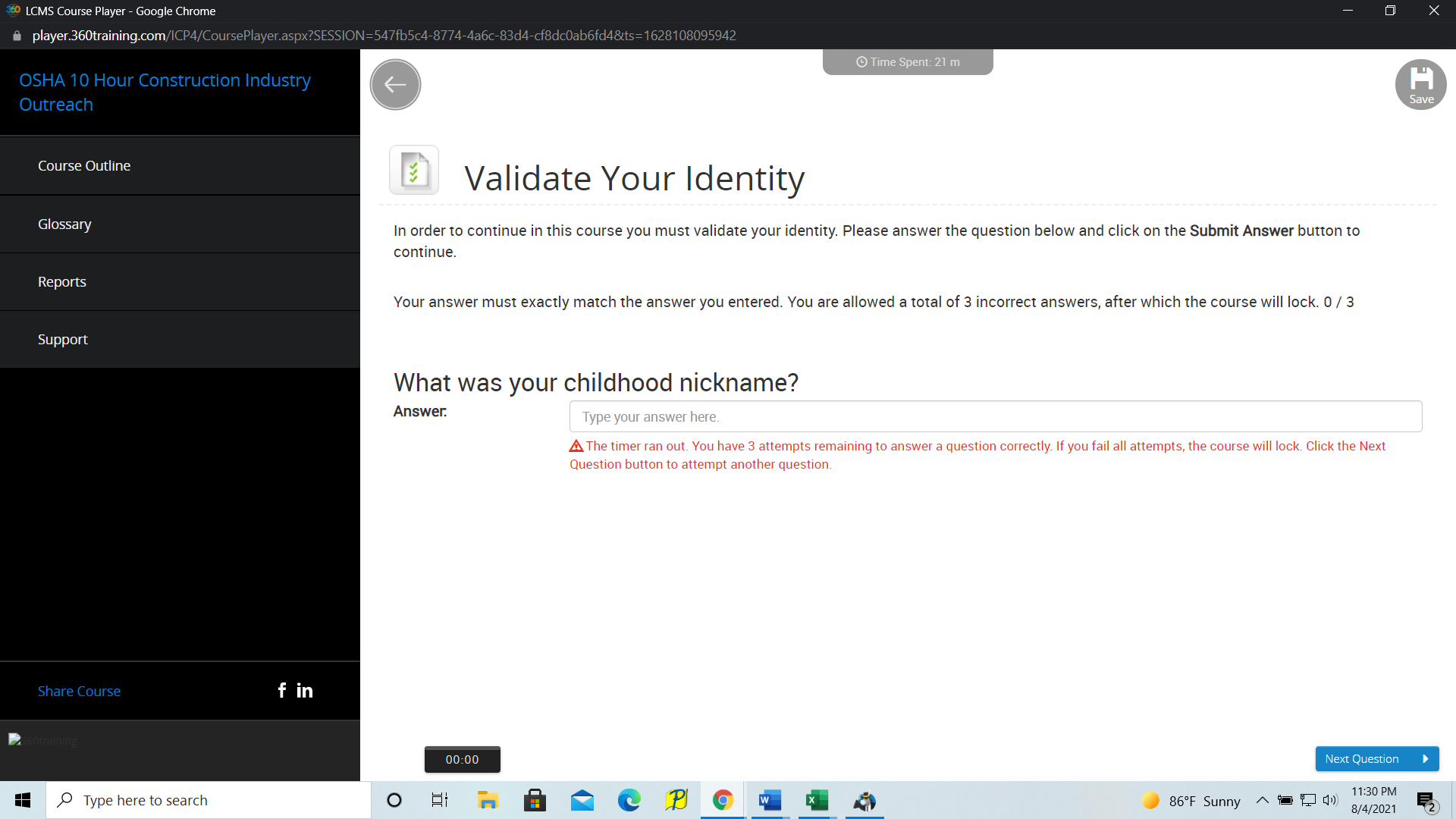The height and width of the screenshot is (819, 1456).
Task: Click the back arrow button
Action: click(x=395, y=85)
